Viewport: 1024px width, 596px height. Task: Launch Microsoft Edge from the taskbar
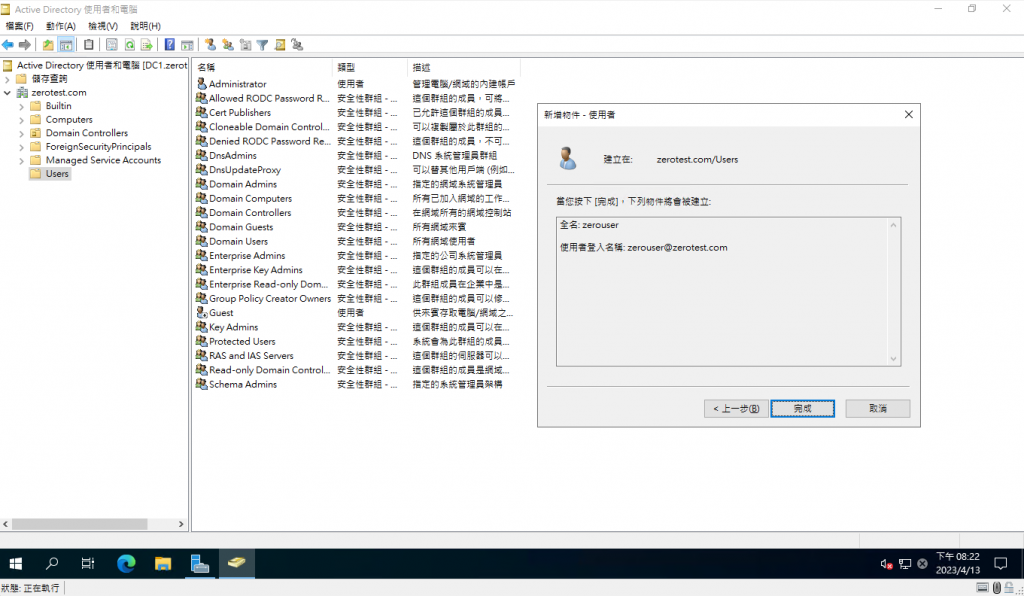click(x=125, y=563)
